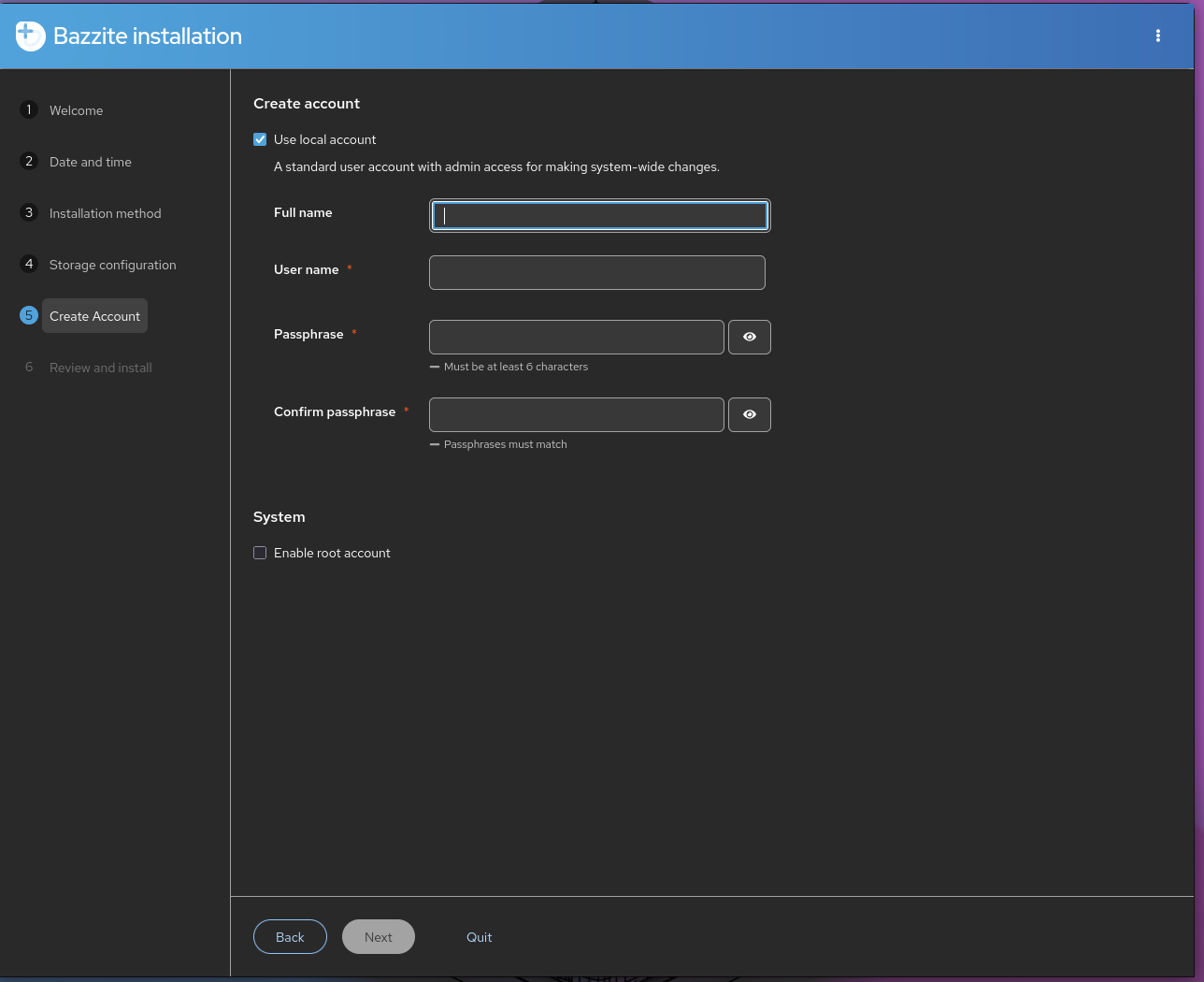
Task: Click the step 1 circle next to Welcome
Action: [x=28, y=109]
